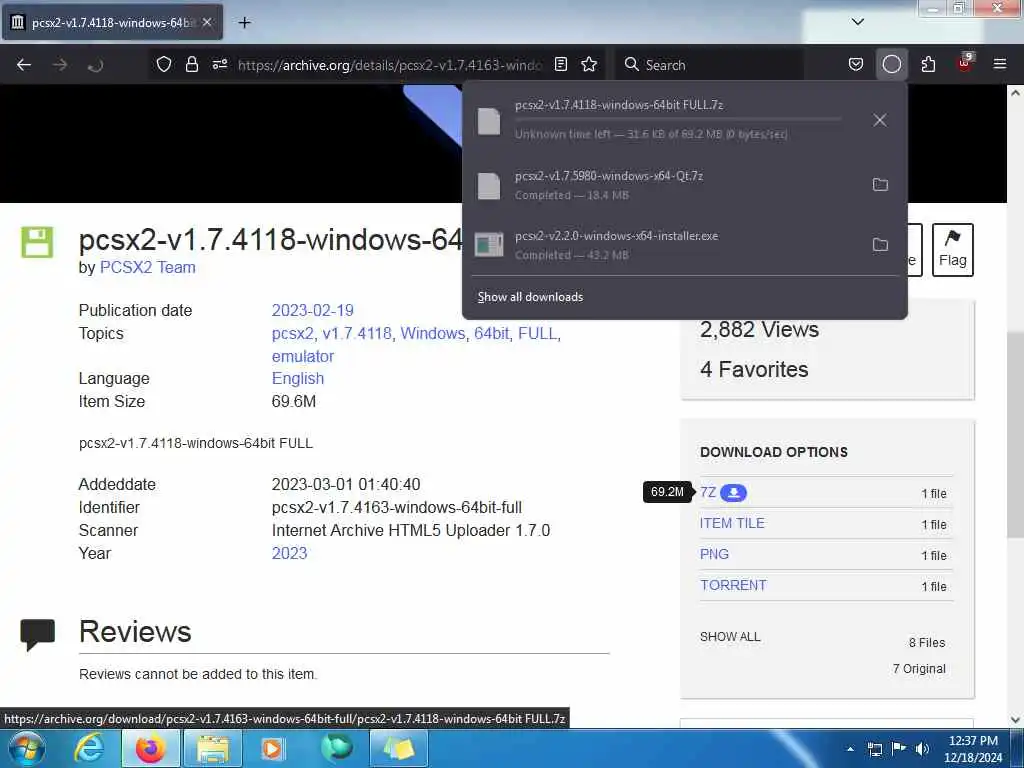Viewport: 1024px width, 768px height.
Task: Open the PCSX2 Team uploader link
Action: [x=148, y=268]
